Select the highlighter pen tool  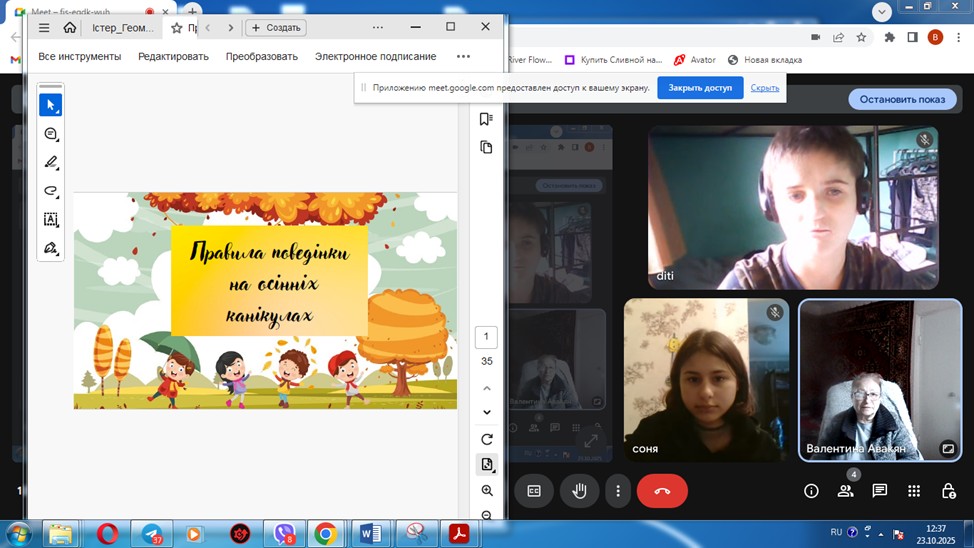click(x=51, y=162)
